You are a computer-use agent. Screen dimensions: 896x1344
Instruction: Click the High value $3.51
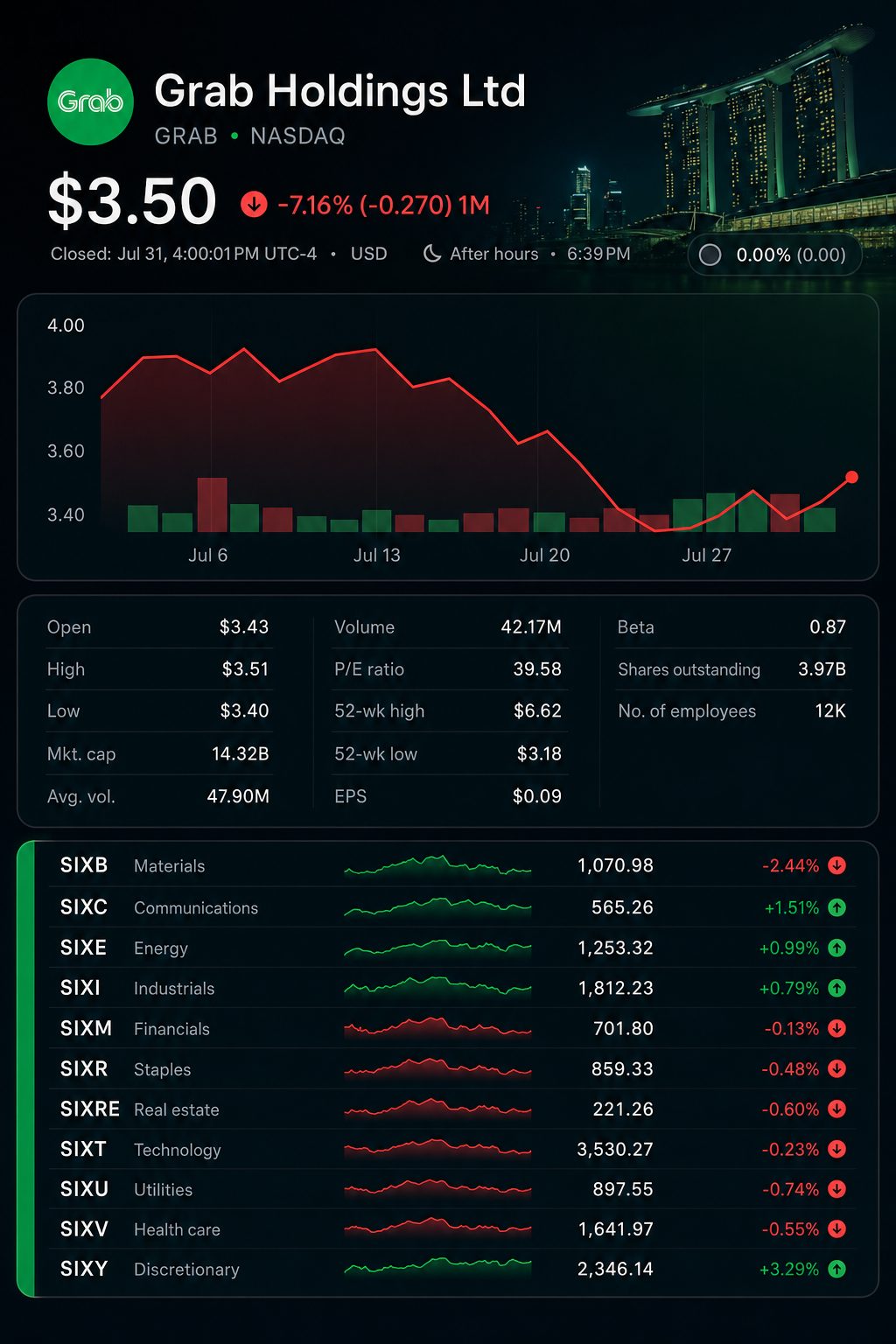click(x=245, y=668)
